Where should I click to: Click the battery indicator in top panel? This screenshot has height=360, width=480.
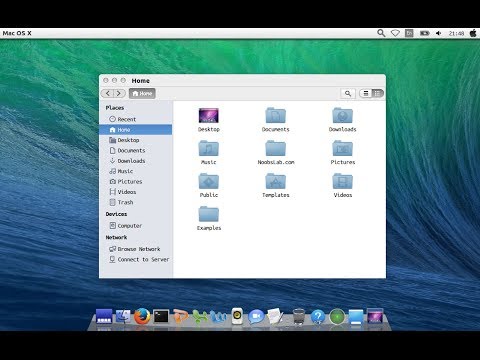pos(424,33)
